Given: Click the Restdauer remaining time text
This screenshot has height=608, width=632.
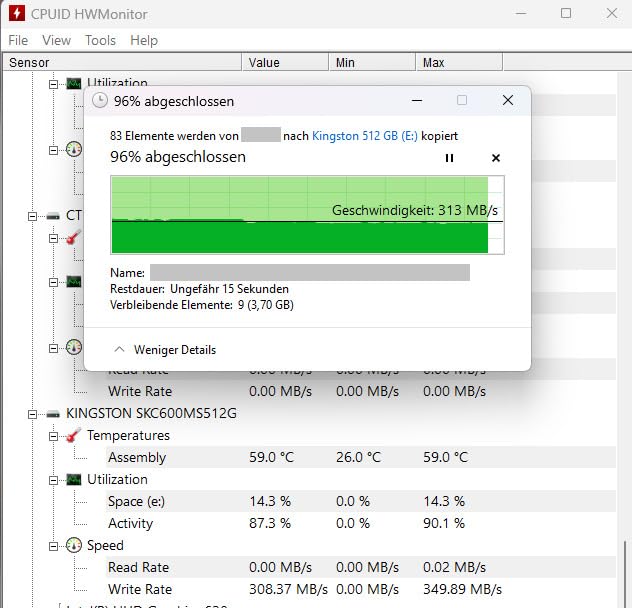Looking at the screenshot, I should [x=199, y=289].
